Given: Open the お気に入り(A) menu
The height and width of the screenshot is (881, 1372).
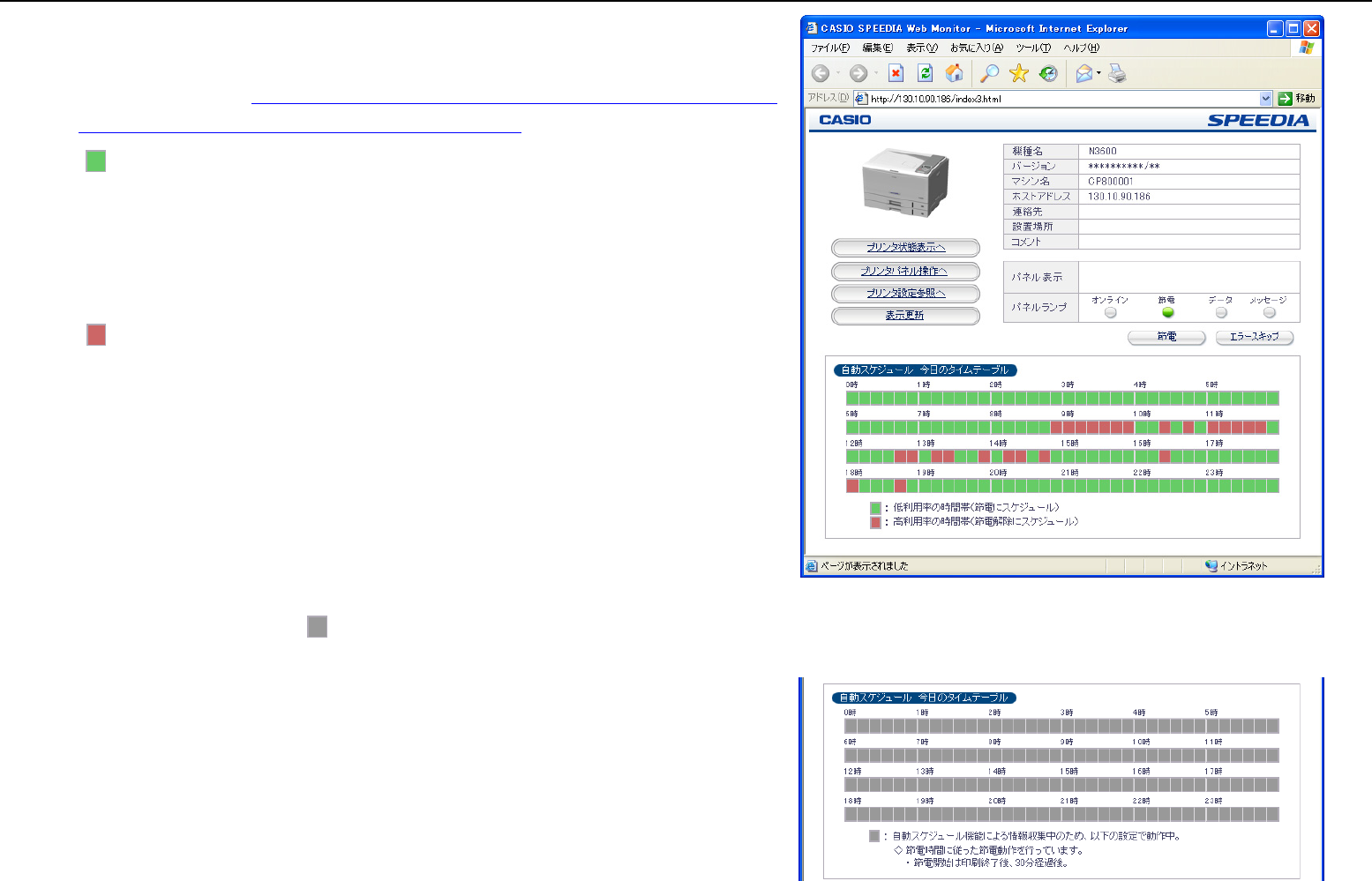Looking at the screenshot, I should coord(977,48).
